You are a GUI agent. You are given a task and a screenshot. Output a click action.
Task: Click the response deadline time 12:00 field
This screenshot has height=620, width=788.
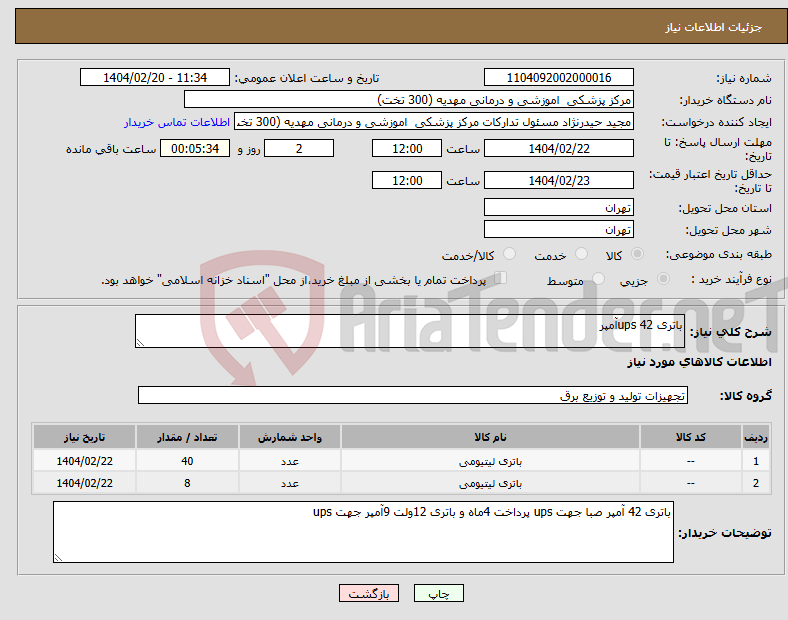(x=407, y=149)
